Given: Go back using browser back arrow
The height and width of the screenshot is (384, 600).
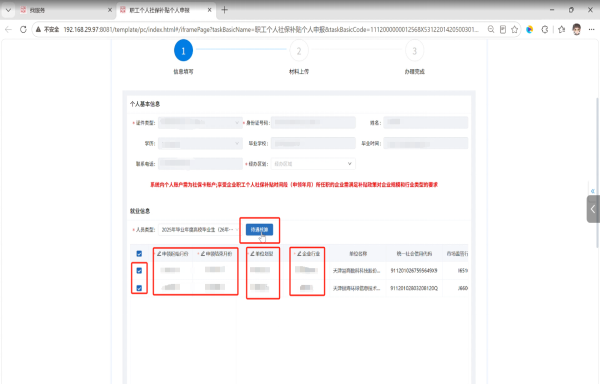Looking at the screenshot, I should click(8, 29).
